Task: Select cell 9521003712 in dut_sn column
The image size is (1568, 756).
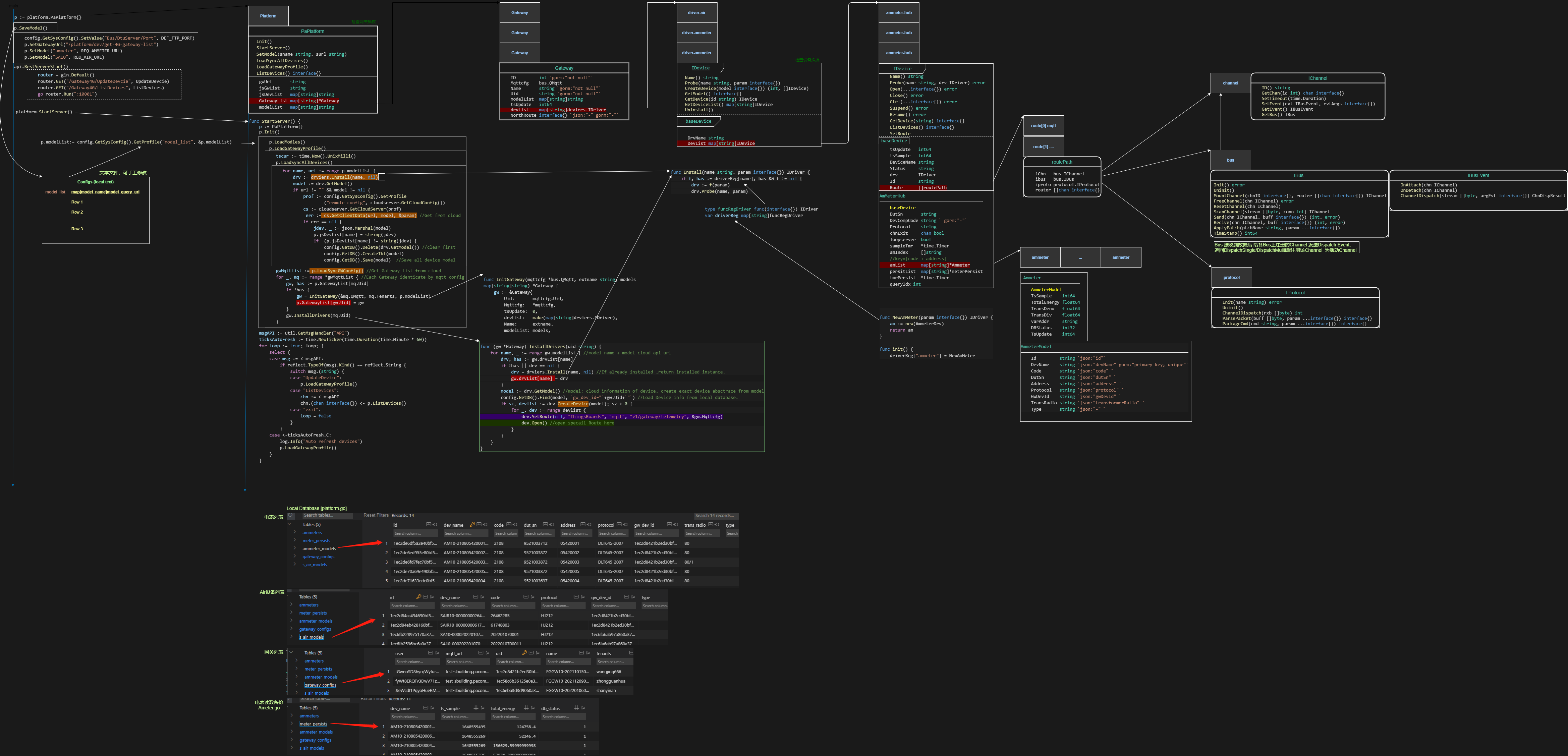Action: (536, 543)
